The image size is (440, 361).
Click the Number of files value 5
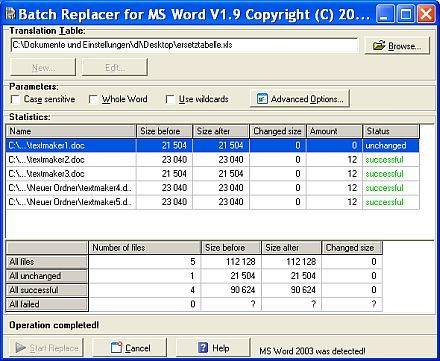click(x=193, y=262)
